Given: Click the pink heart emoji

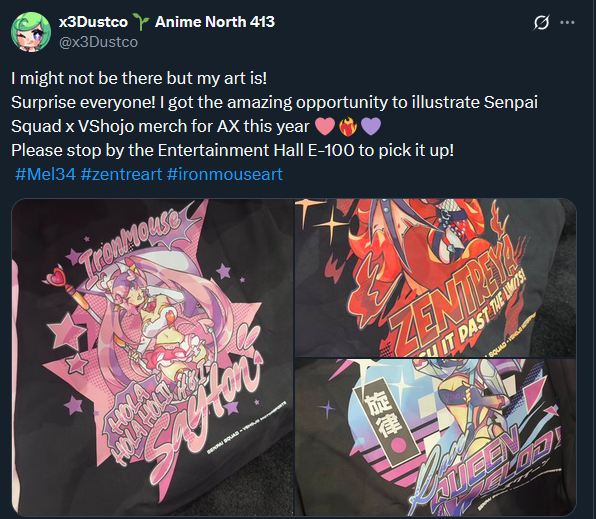Looking at the screenshot, I should point(325,126).
